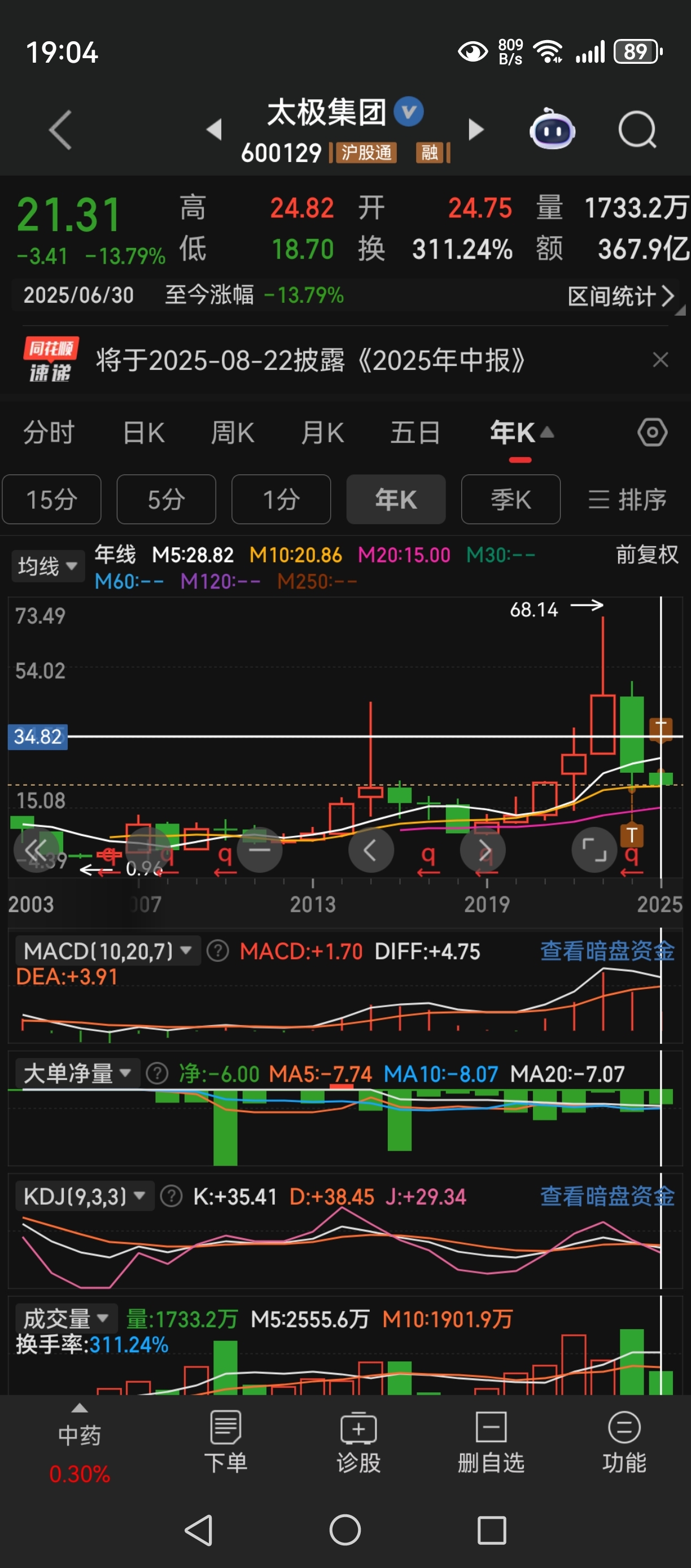Toggle 前复权 price adjustment
Viewport: 691px width, 1568px height.
pos(646,555)
